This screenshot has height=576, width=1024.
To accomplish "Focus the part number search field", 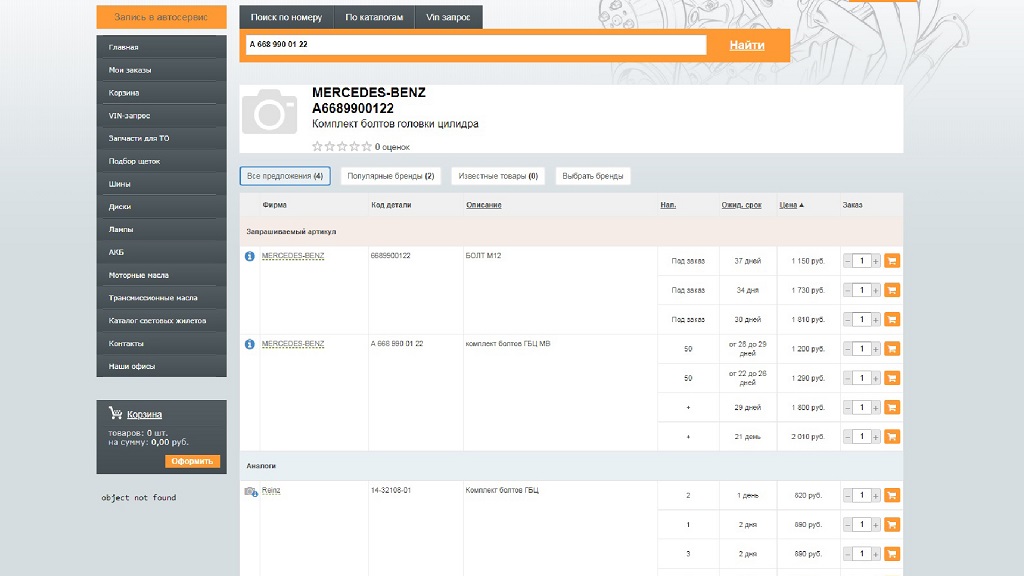I will point(474,44).
